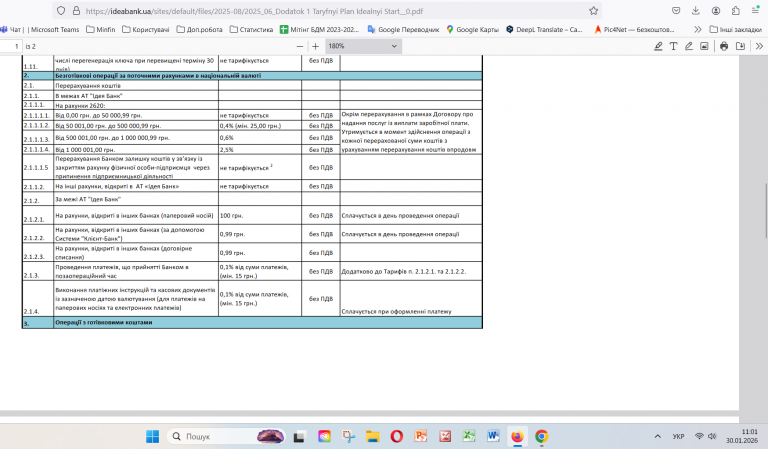Image resolution: width=768 pixels, height=449 pixels.
Task: Zoom in the PDF with plus button
Action: (x=315, y=46)
